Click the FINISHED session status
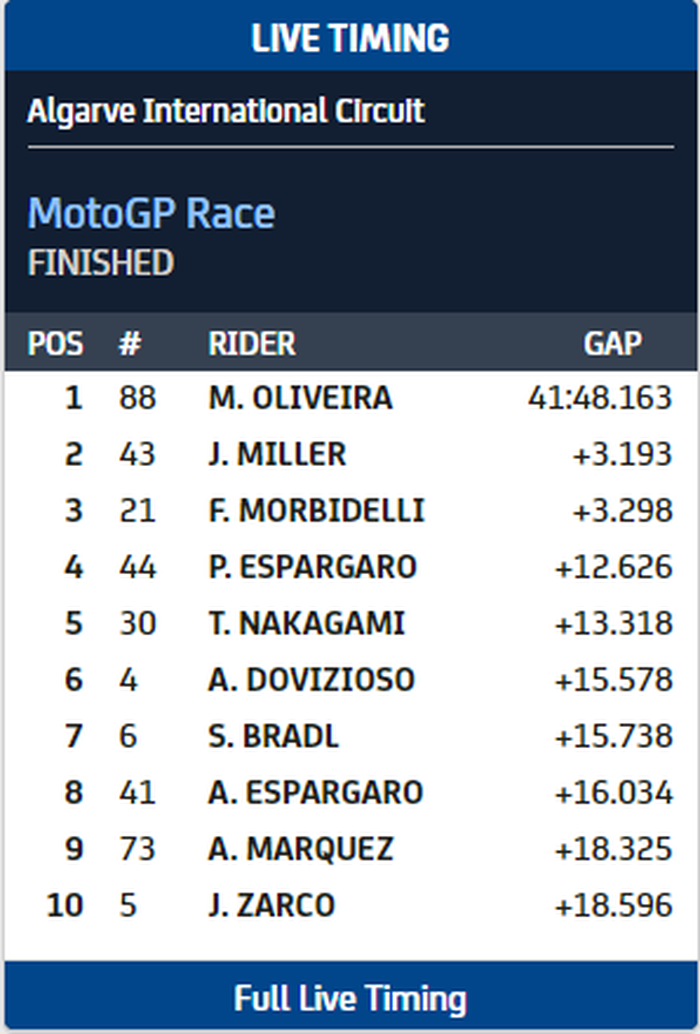Viewport: 700px width, 1034px height. coord(101,263)
